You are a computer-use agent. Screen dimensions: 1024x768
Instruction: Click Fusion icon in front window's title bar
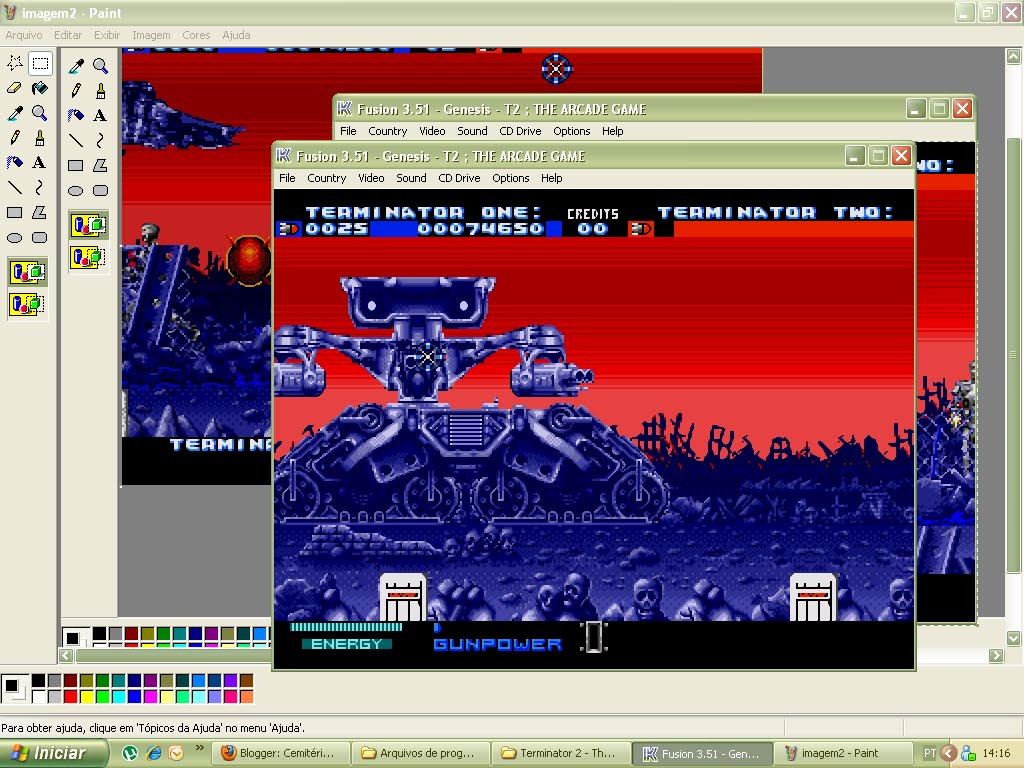coord(283,155)
